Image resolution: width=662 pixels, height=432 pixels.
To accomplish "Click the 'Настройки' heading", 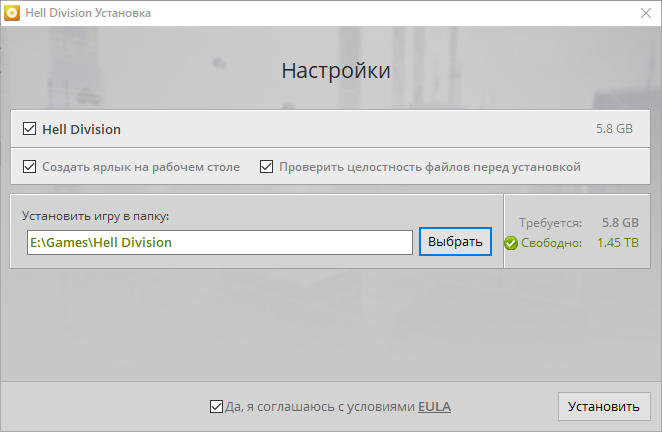I will (x=336, y=71).
